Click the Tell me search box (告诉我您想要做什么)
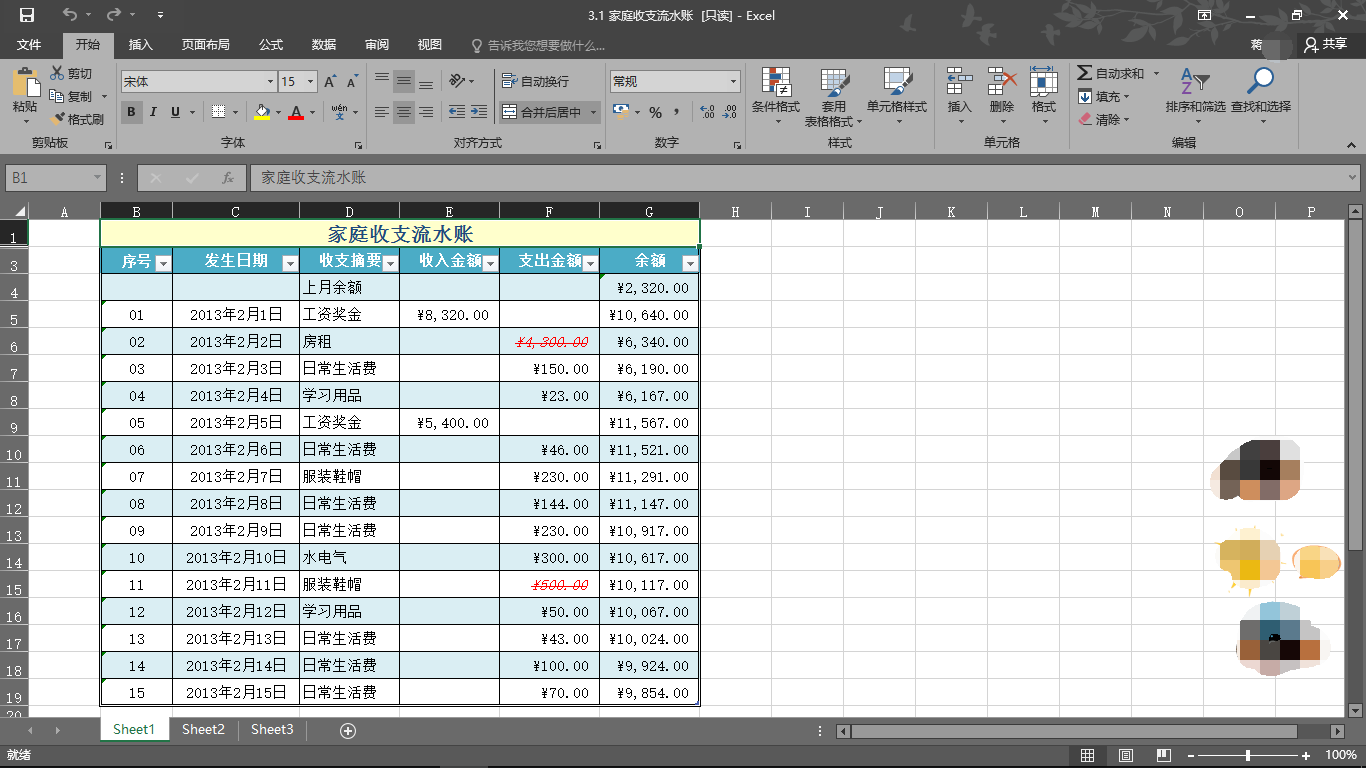1366x768 pixels. [x=538, y=45]
